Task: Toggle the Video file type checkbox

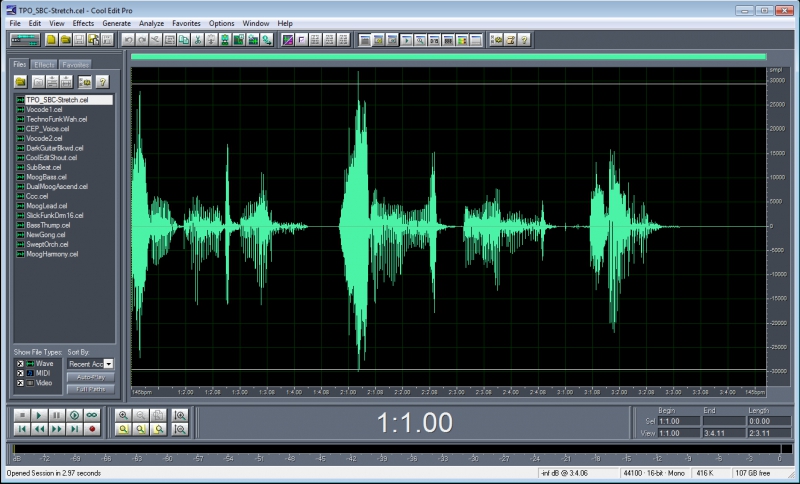Action: [x=20, y=383]
